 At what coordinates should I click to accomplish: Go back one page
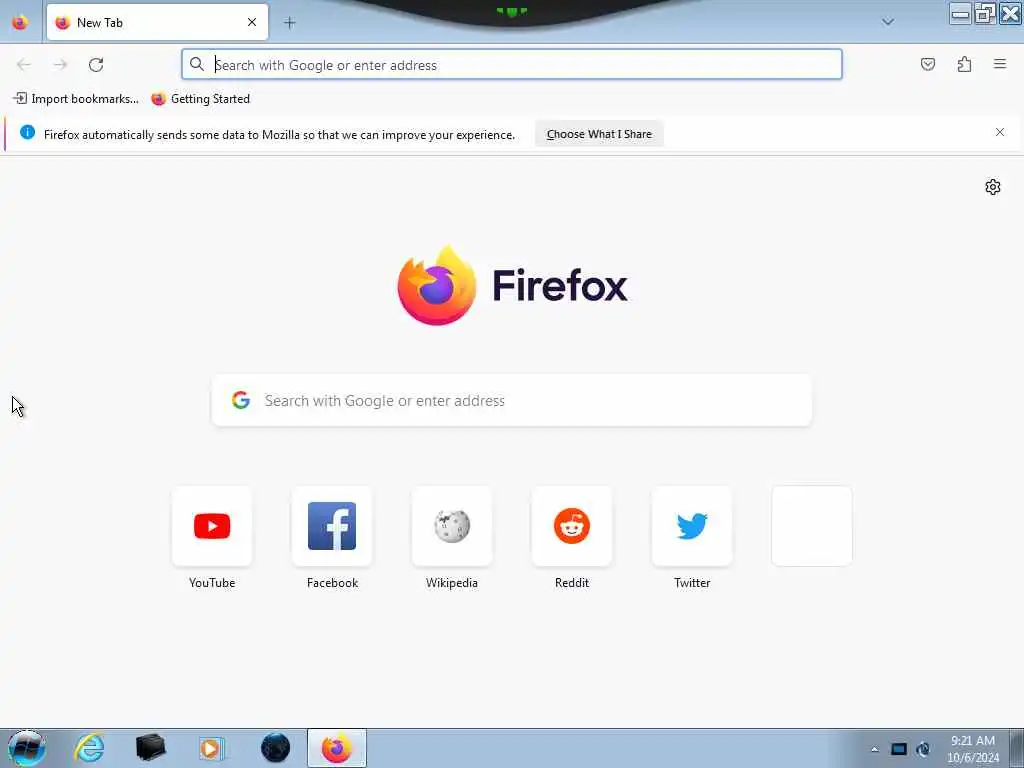tap(24, 65)
